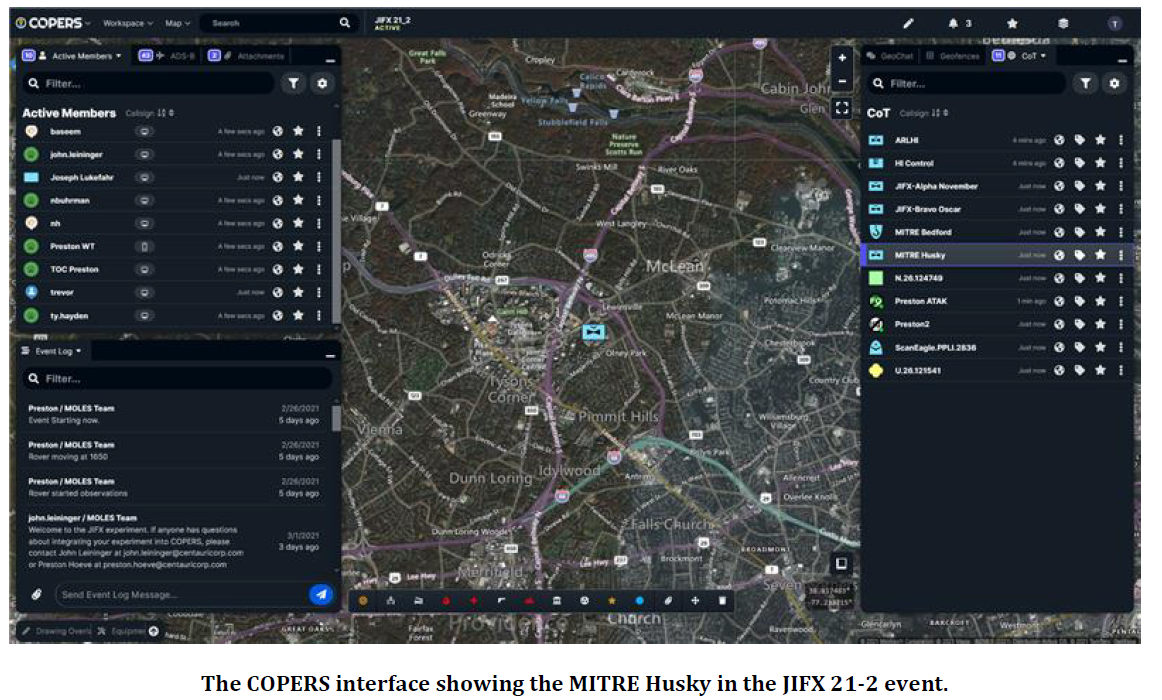Open the Map dropdown menu
1162x700 pixels.
pos(177,23)
